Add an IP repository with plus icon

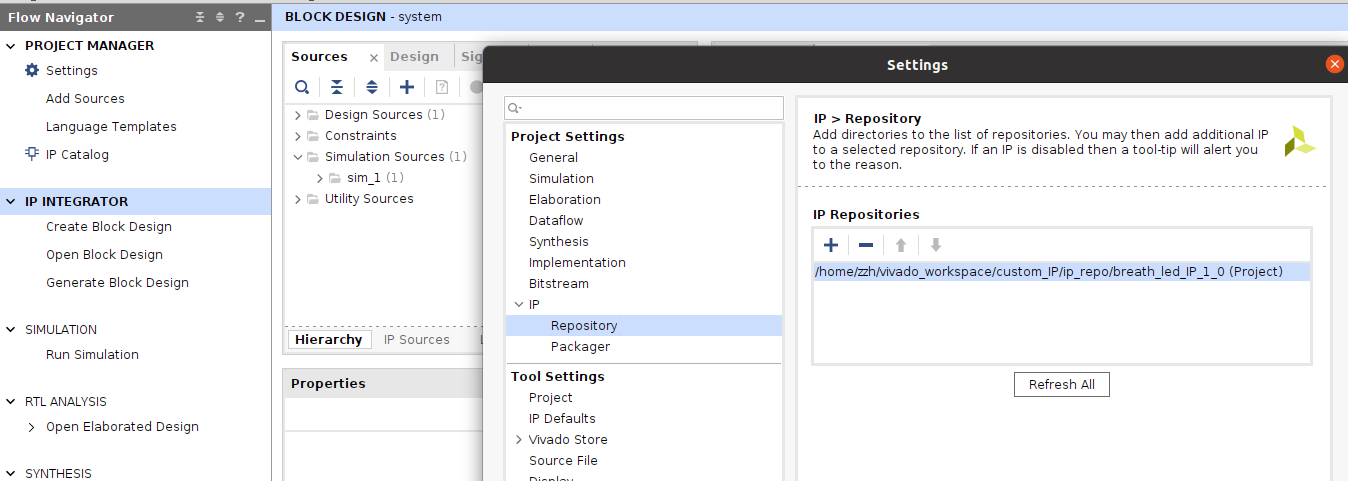[830, 245]
